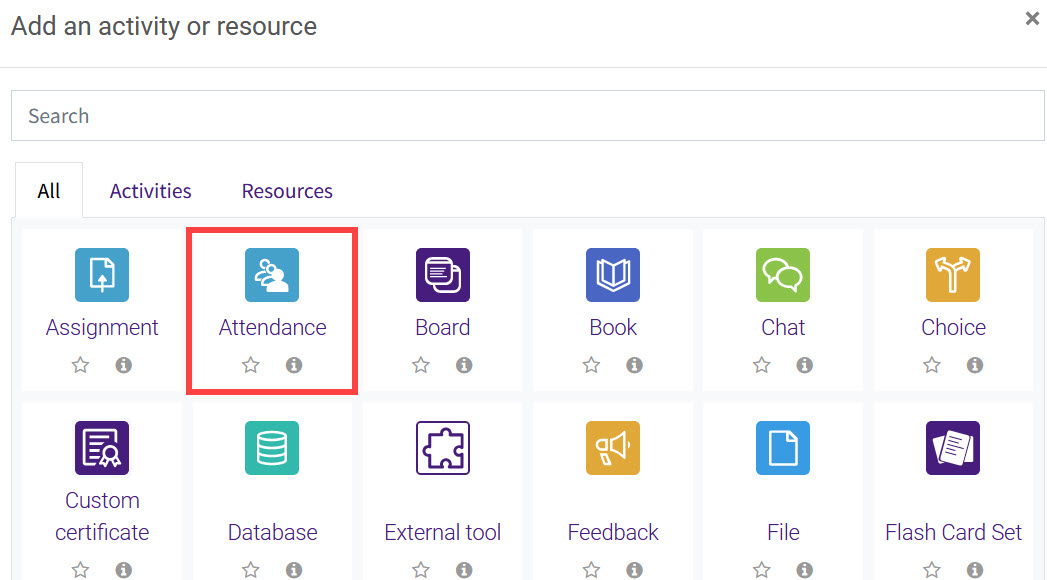Screen dimensions: 1047x580
Task: Select the Database activity icon
Action: coord(271,448)
